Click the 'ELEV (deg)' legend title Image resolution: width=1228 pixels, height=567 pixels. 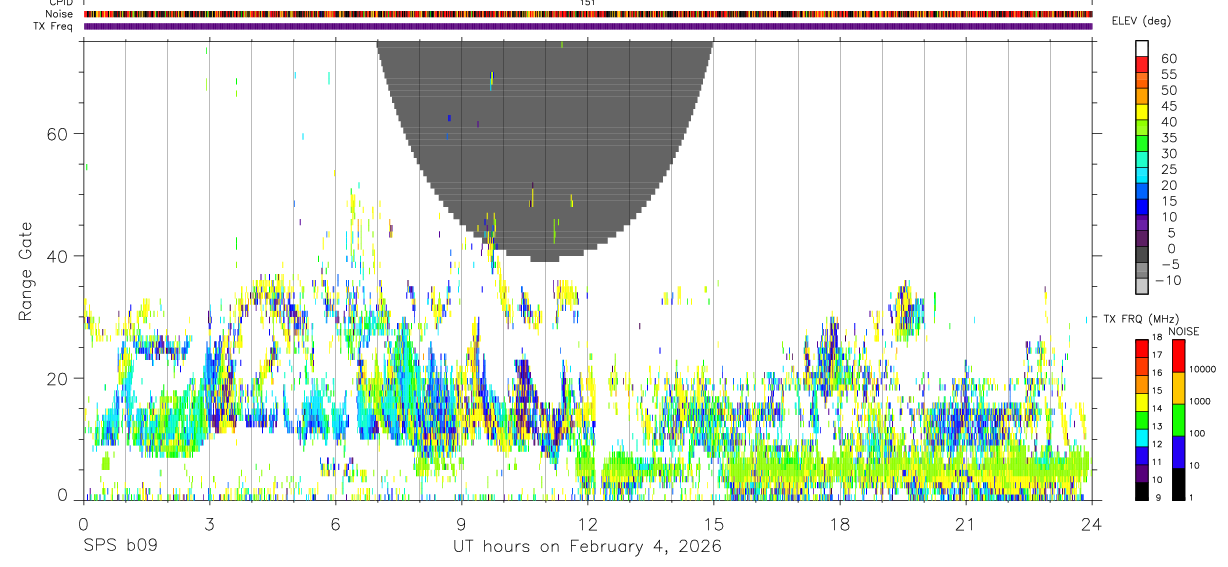(x=1141, y=21)
